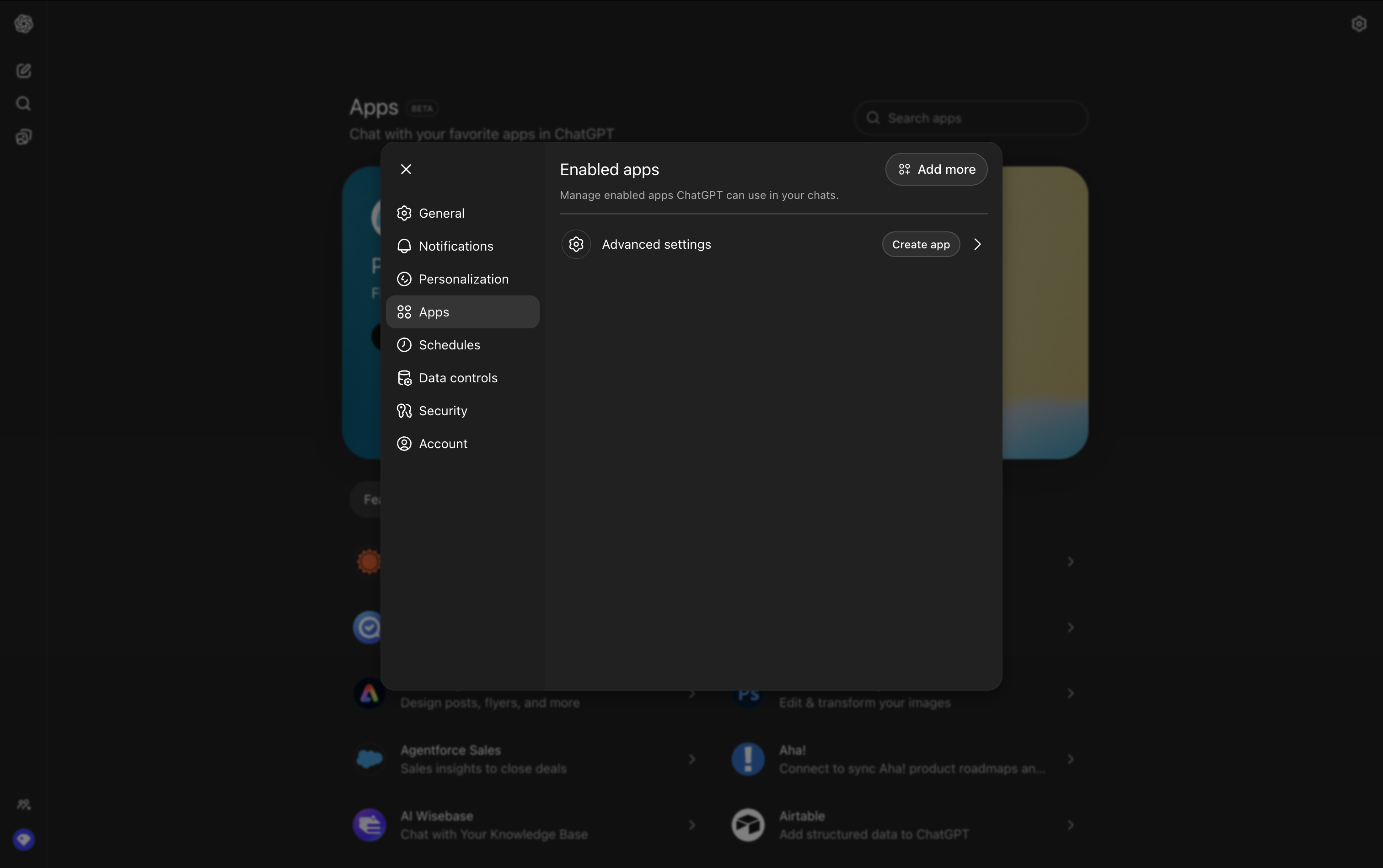Click the Advanced settings gear icon
The width and height of the screenshot is (1383, 868).
click(x=576, y=245)
